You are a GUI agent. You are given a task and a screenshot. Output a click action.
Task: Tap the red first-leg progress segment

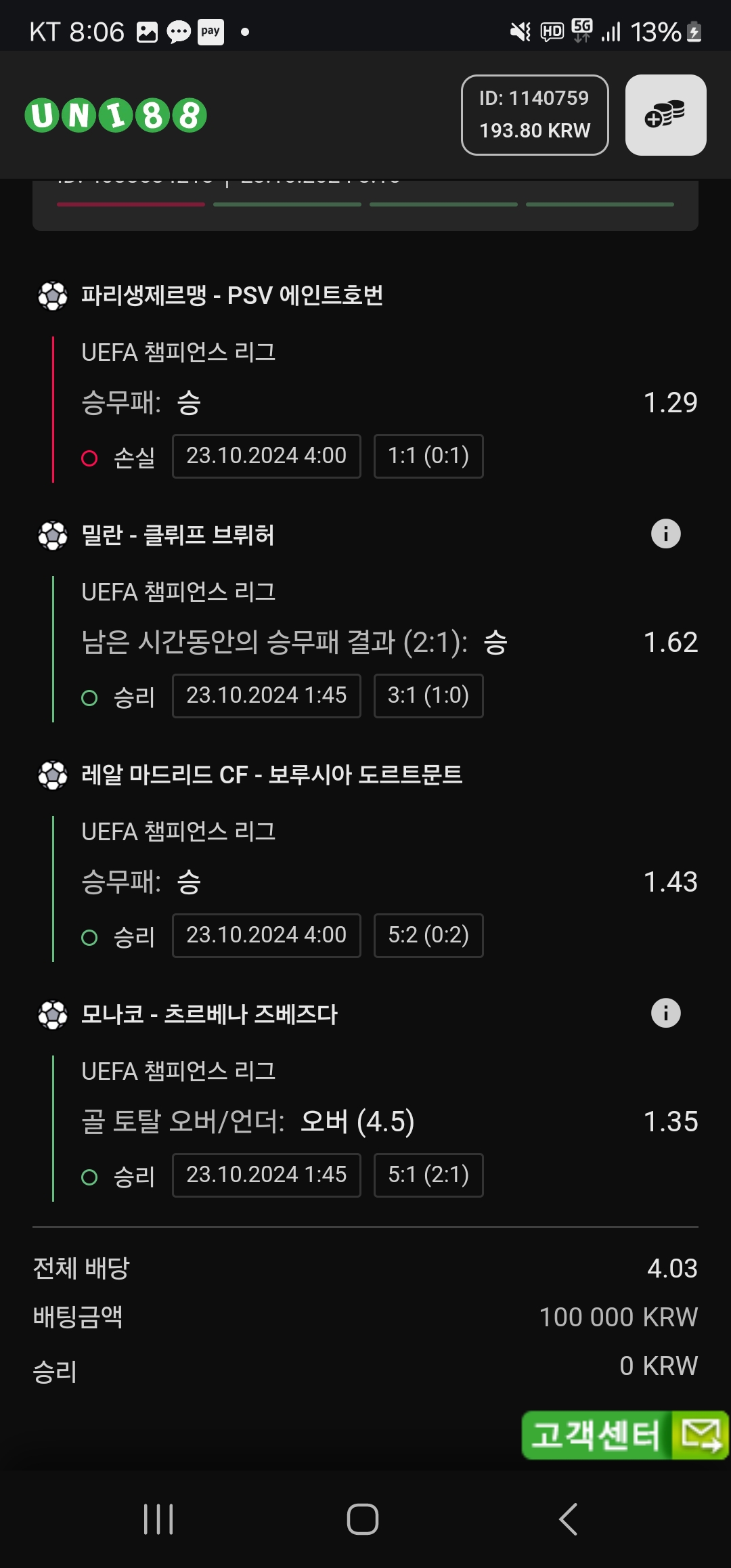click(131, 204)
